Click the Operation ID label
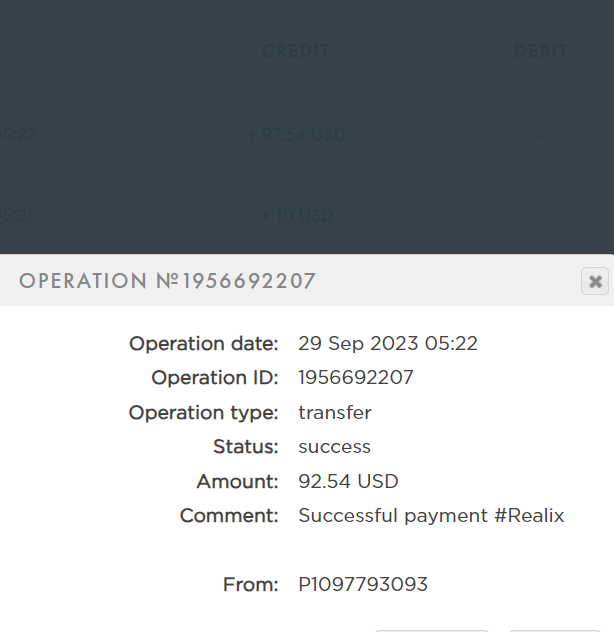614x632 pixels. [x=215, y=378]
